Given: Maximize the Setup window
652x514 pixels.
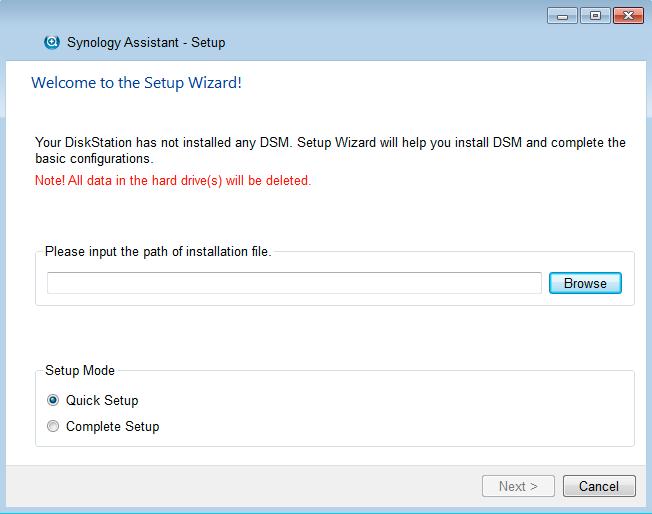Looking at the screenshot, I should point(595,16).
